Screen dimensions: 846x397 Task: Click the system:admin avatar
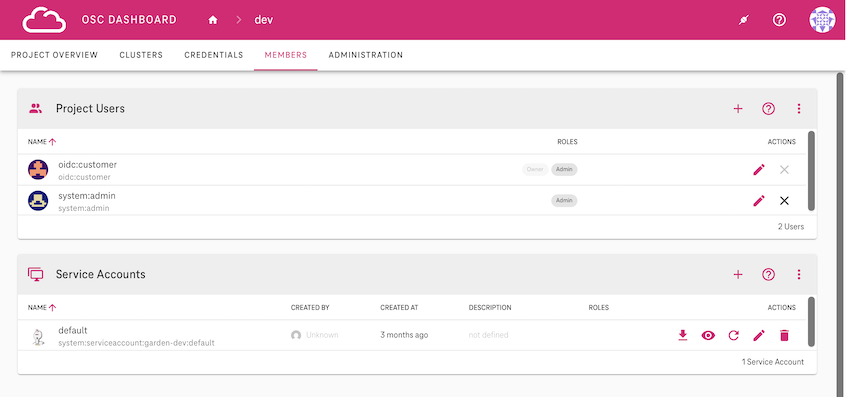click(38, 201)
